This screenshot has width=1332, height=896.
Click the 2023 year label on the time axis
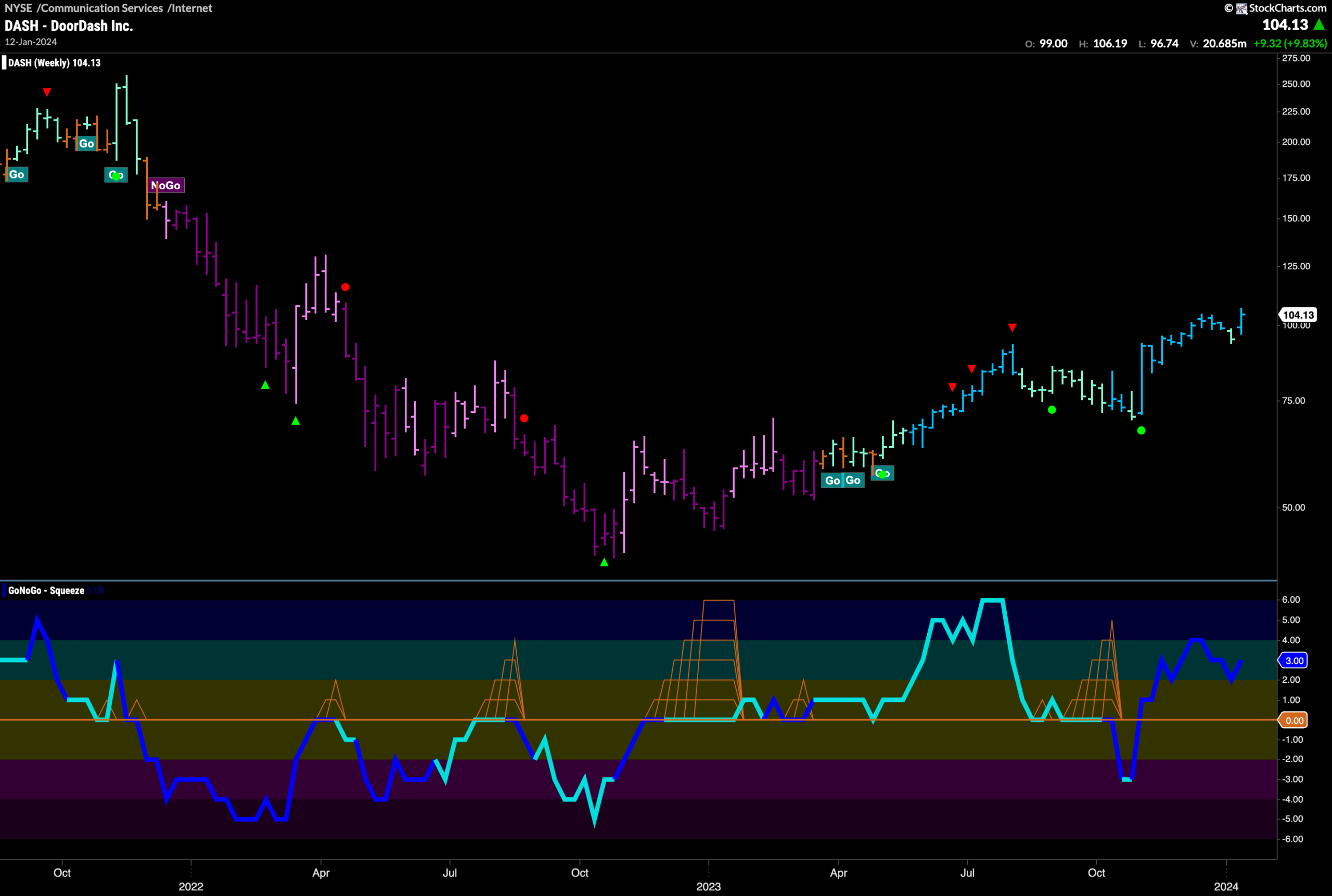(708, 886)
